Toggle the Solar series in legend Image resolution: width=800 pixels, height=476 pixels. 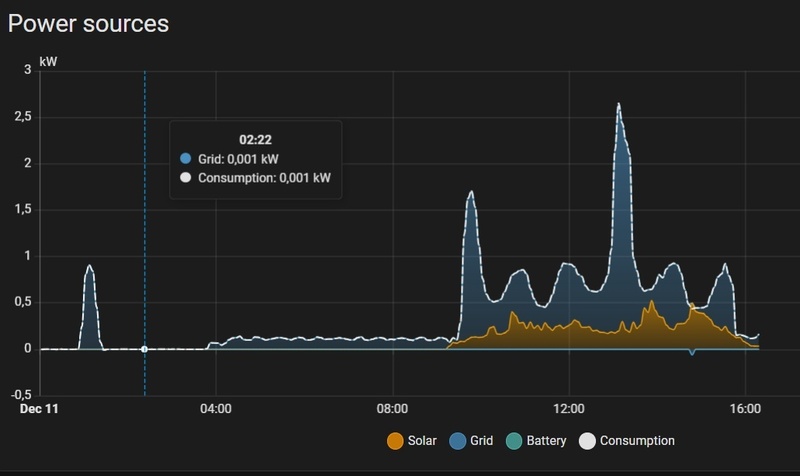pos(412,441)
